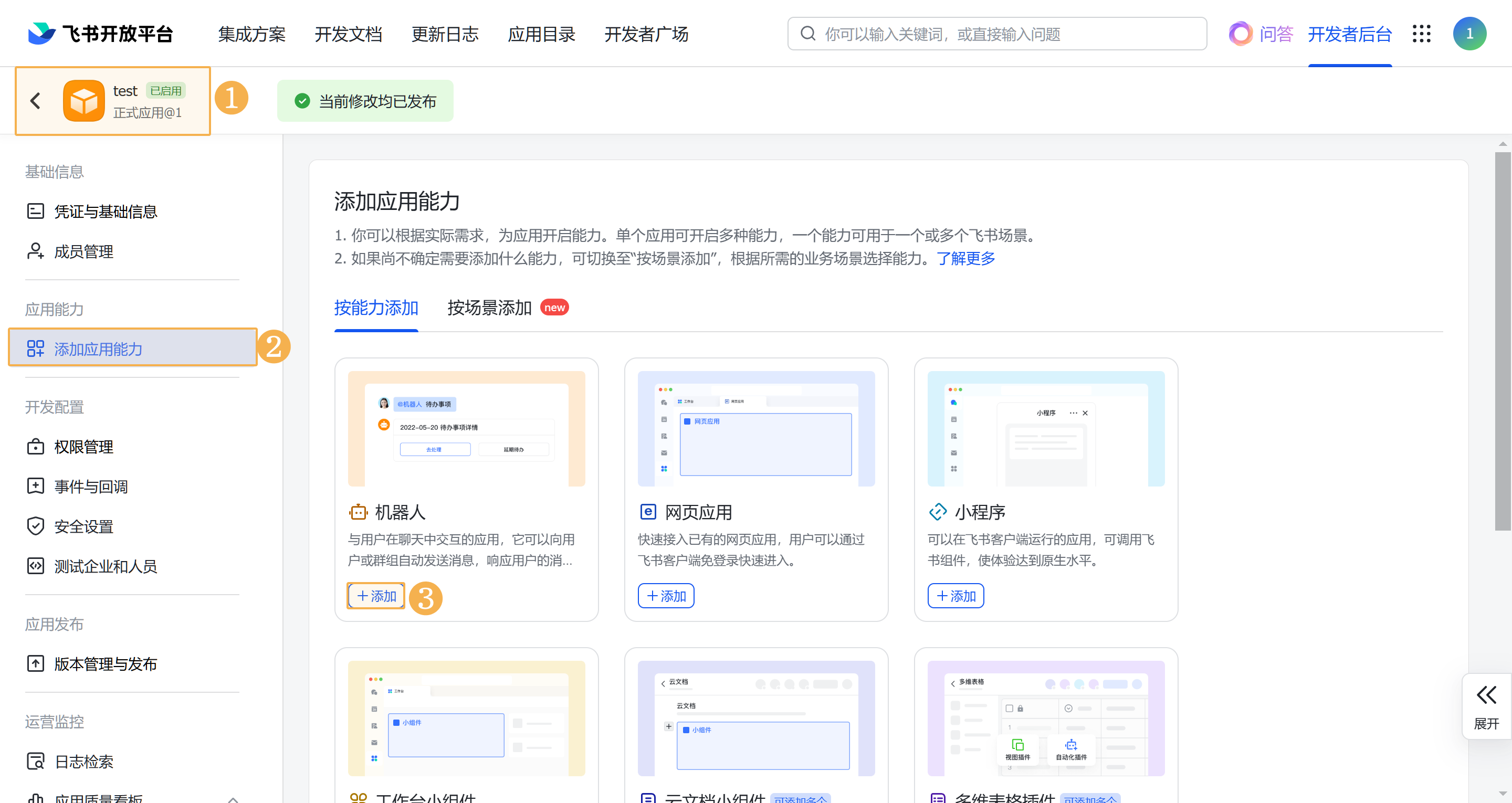Click the 了解更多 link

965,258
